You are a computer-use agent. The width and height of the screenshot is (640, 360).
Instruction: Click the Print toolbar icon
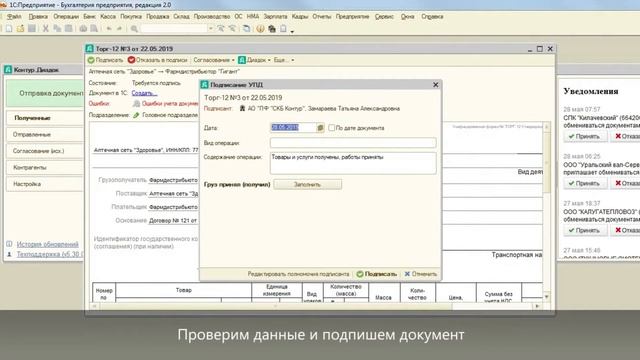tap(83, 29)
